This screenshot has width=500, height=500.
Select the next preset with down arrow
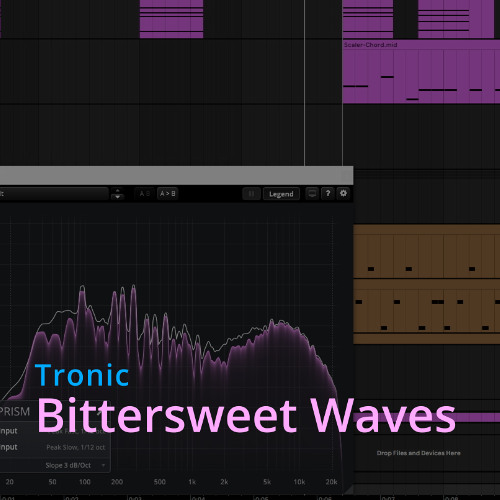(117, 197)
